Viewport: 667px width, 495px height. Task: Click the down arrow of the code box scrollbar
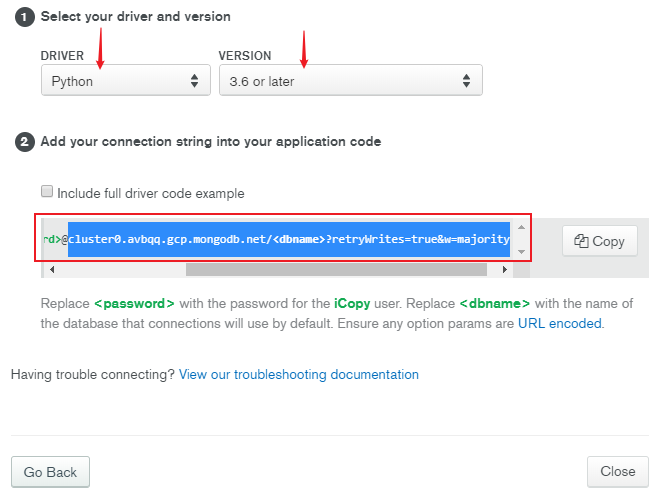point(521,252)
